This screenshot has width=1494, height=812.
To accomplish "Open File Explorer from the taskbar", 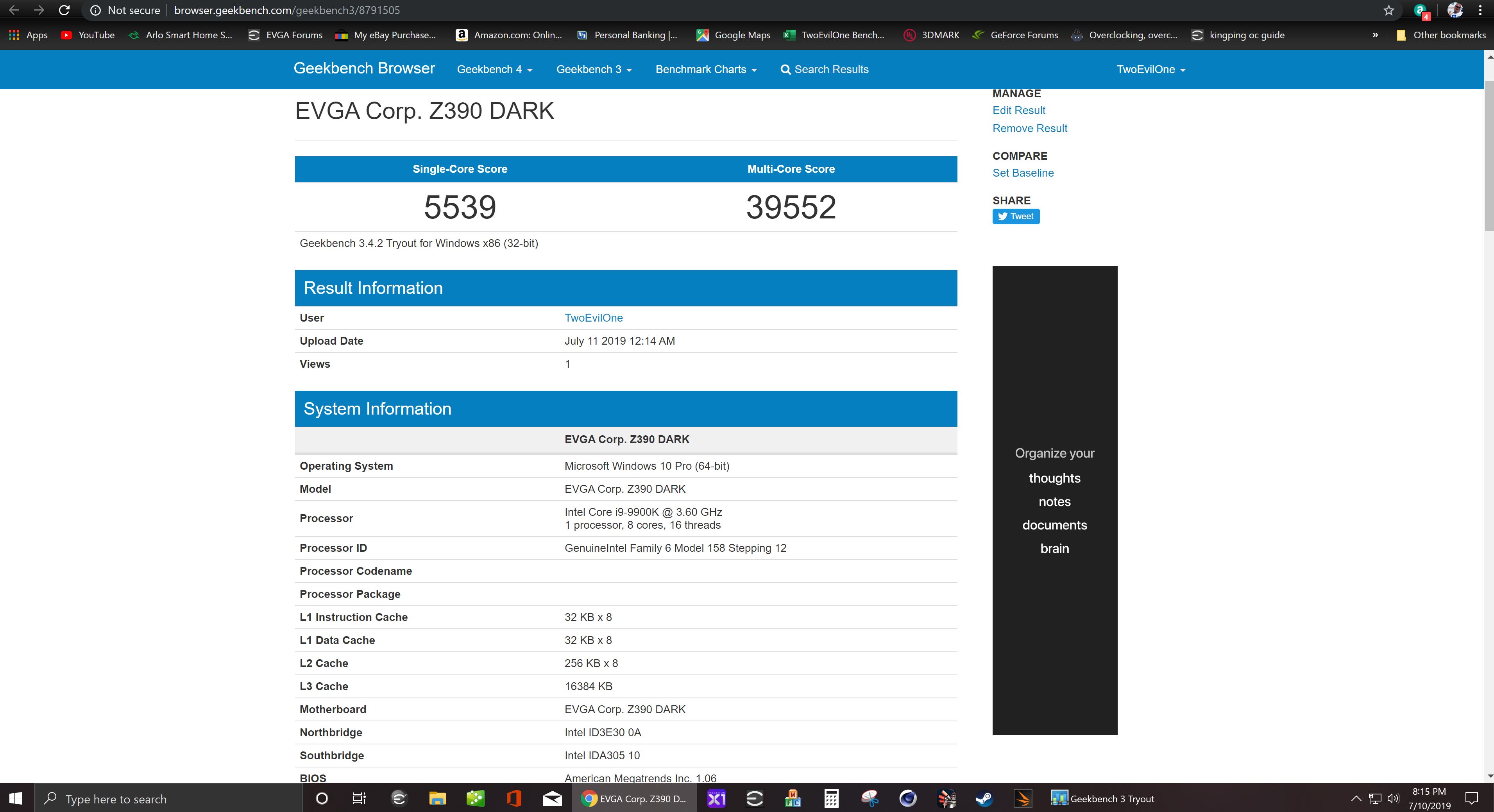I will click(x=437, y=799).
